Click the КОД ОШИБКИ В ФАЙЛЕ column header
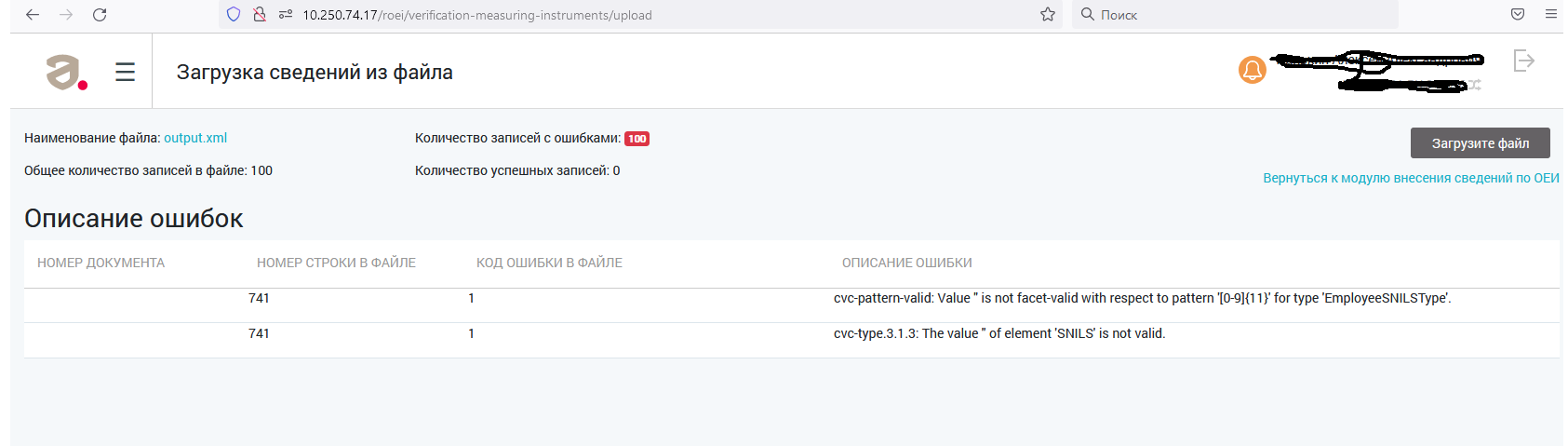This screenshot has height=446, width=1568. tap(549, 264)
